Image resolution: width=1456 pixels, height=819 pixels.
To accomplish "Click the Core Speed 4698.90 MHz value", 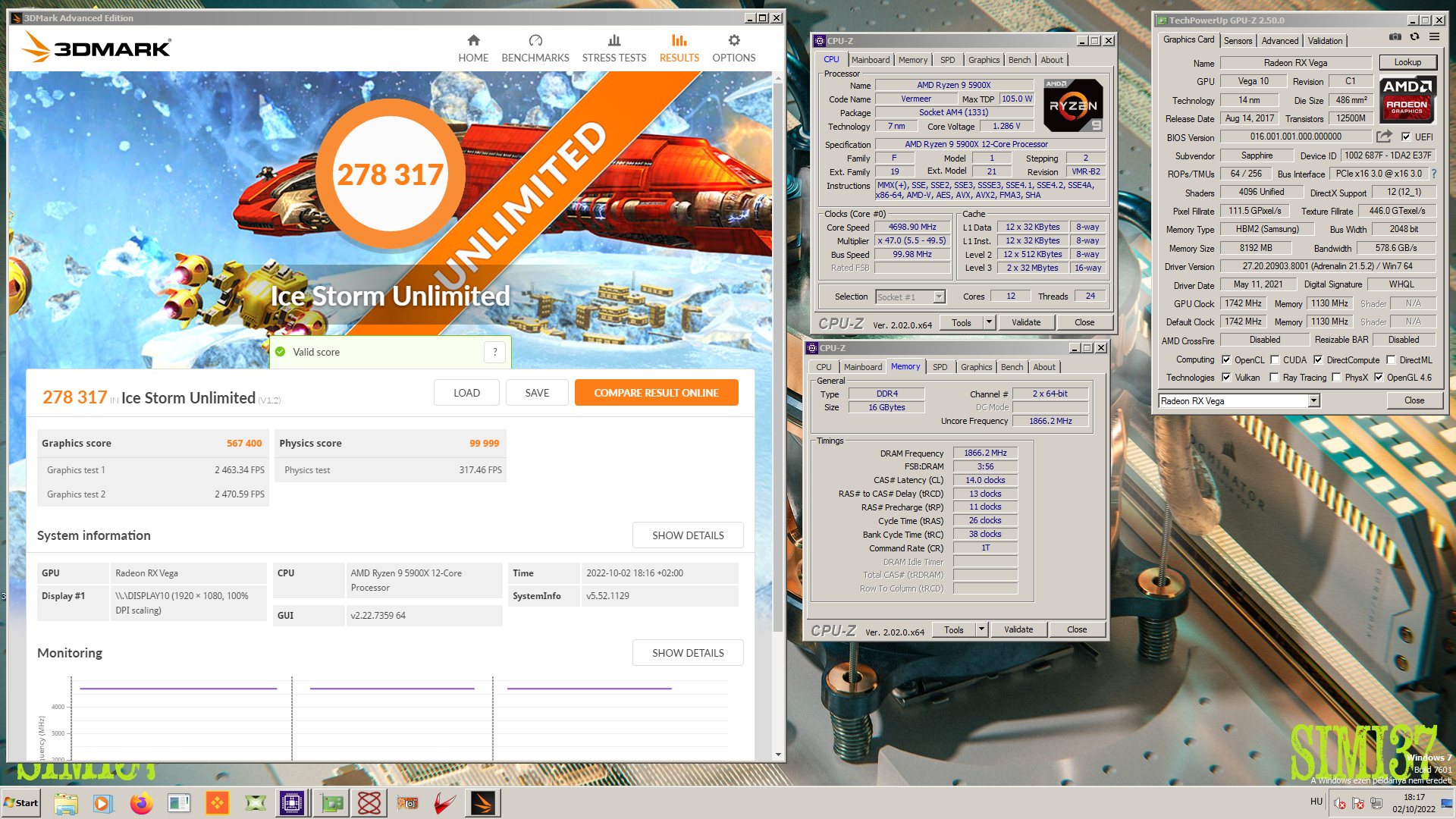I will (x=912, y=227).
